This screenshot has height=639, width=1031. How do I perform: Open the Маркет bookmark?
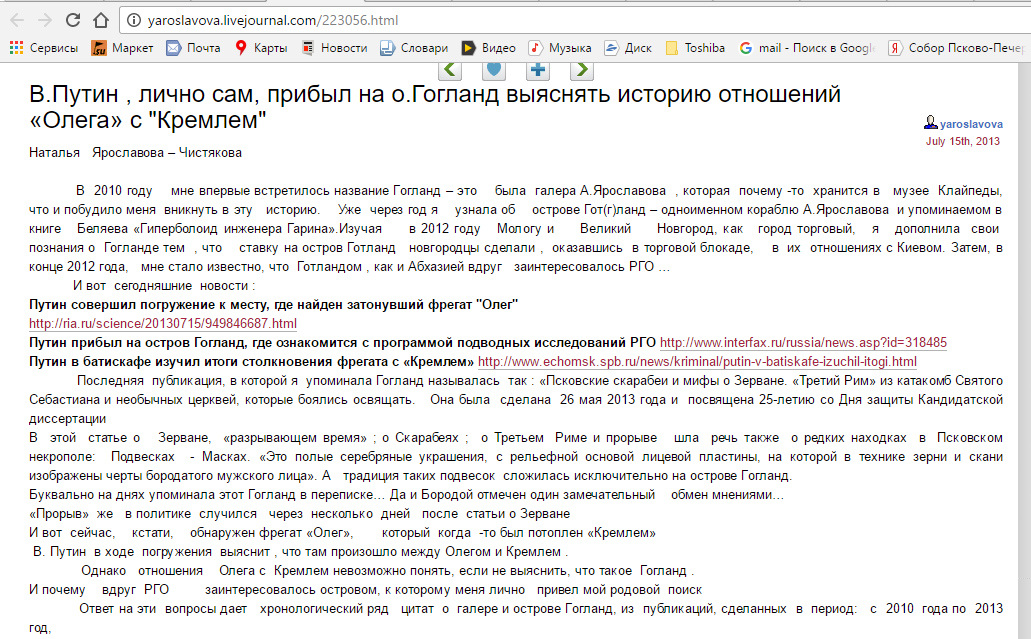[122, 48]
